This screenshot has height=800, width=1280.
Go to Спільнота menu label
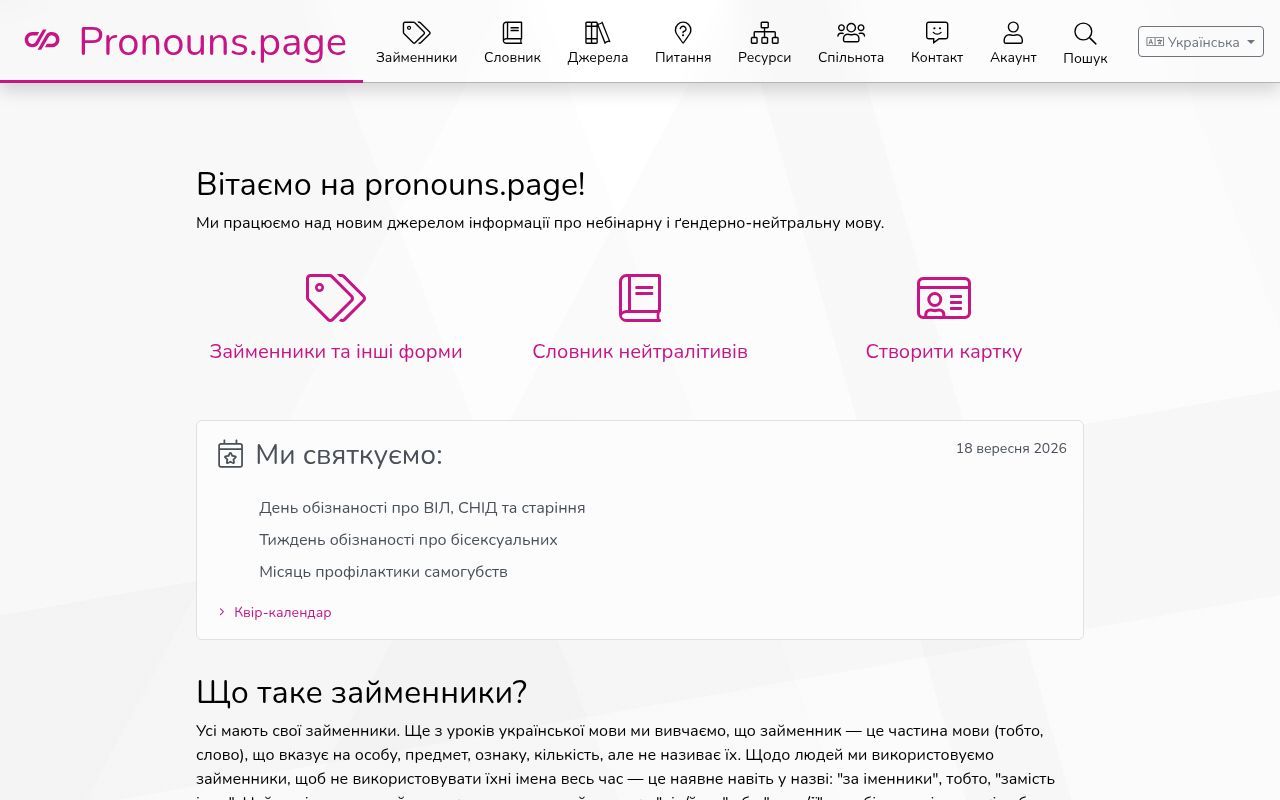click(x=851, y=57)
